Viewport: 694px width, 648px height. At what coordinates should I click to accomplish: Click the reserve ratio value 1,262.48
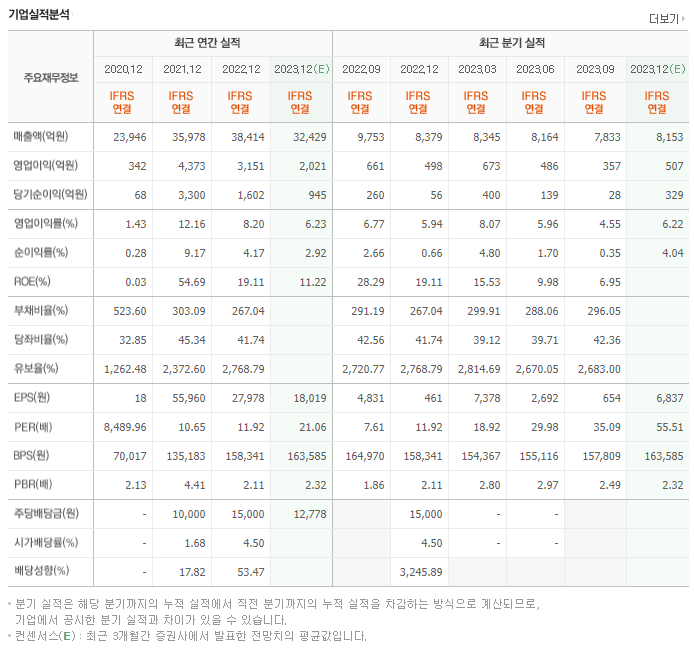pyautogui.click(x=125, y=370)
